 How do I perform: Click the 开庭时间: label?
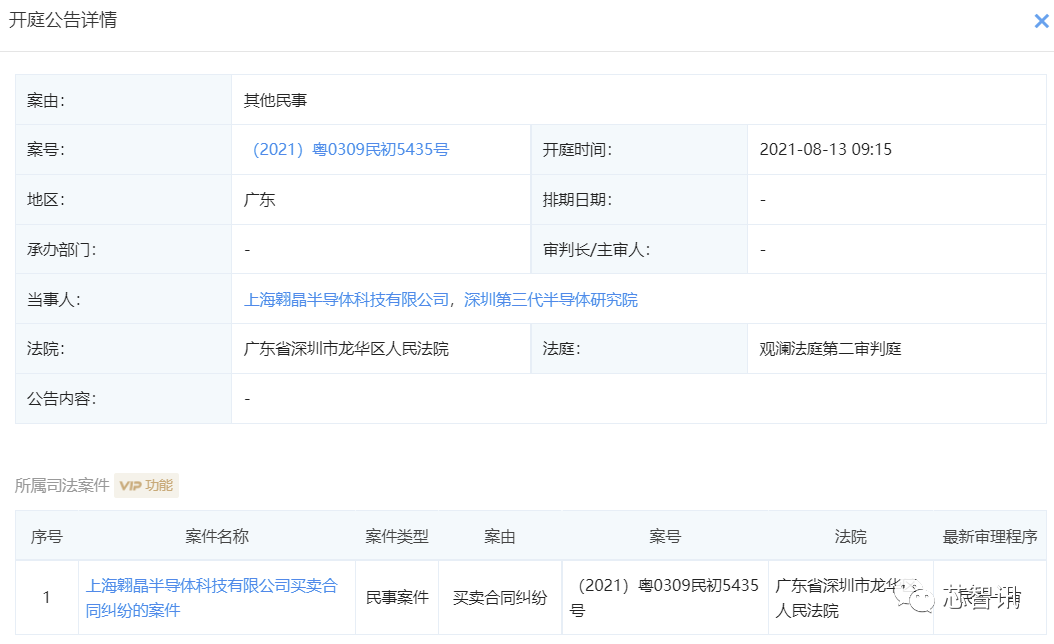tap(577, 149)
